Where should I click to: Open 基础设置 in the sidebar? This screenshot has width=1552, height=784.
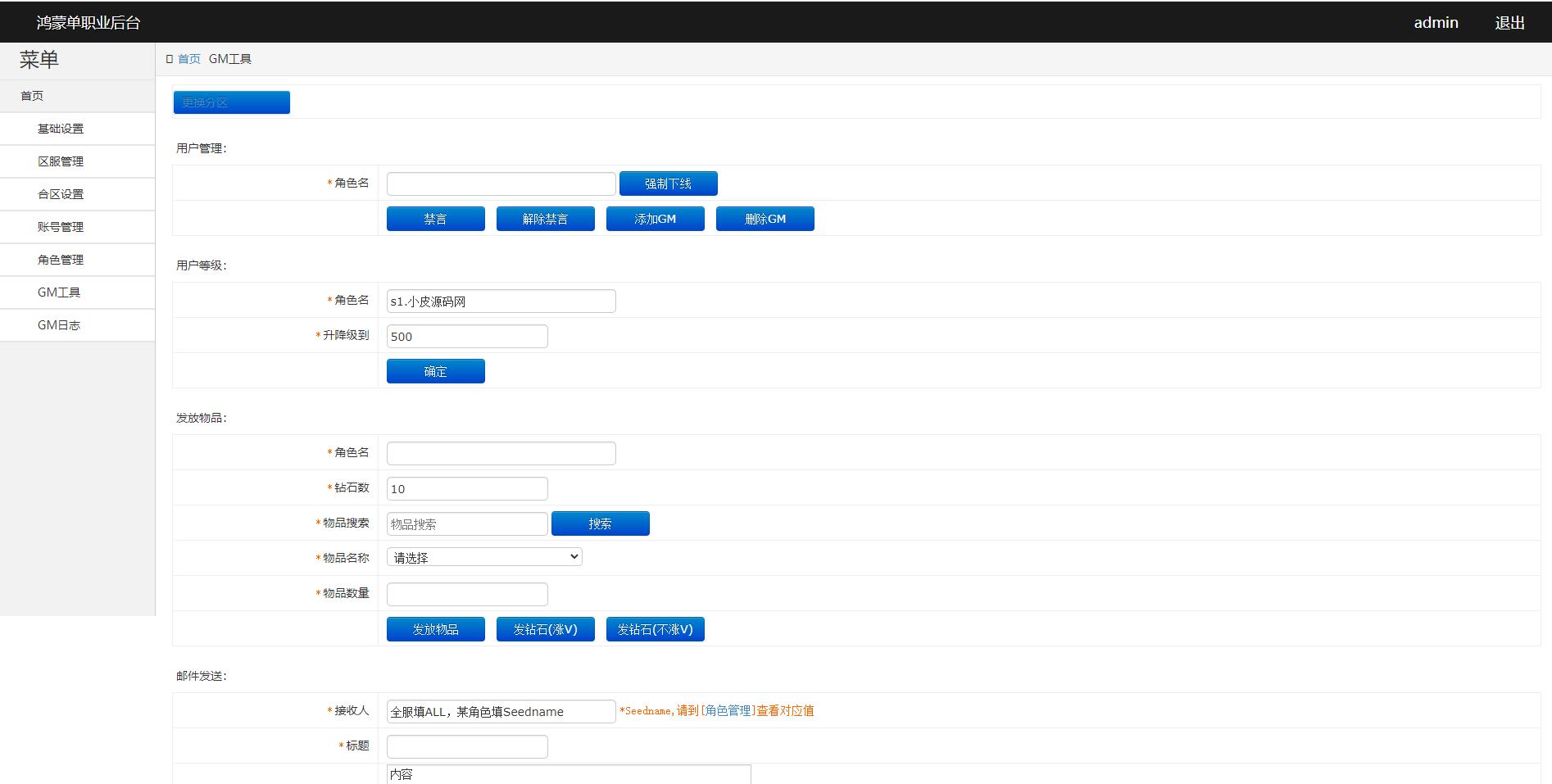tap(61, 128)
